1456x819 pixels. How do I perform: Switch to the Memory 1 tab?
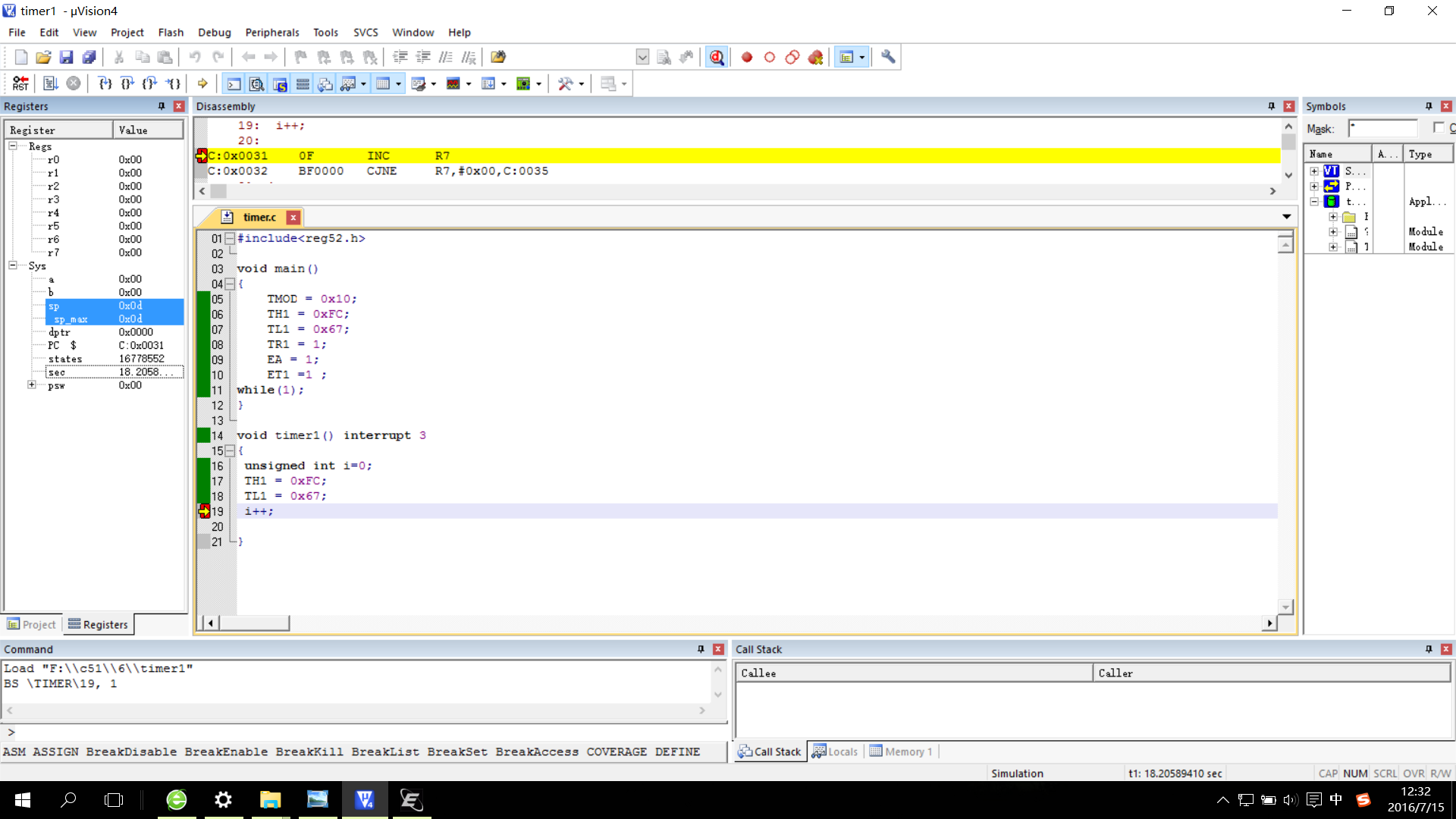click(x=901, y=752)
